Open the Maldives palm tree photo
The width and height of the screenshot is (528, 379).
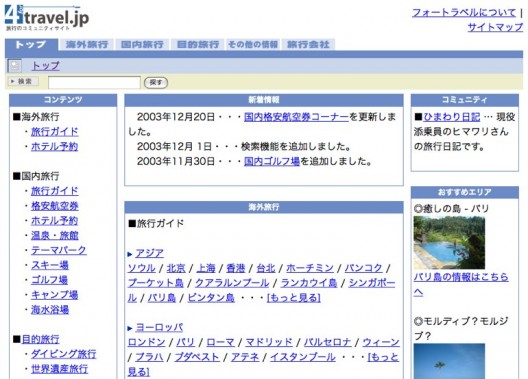[x=449, y=361]
